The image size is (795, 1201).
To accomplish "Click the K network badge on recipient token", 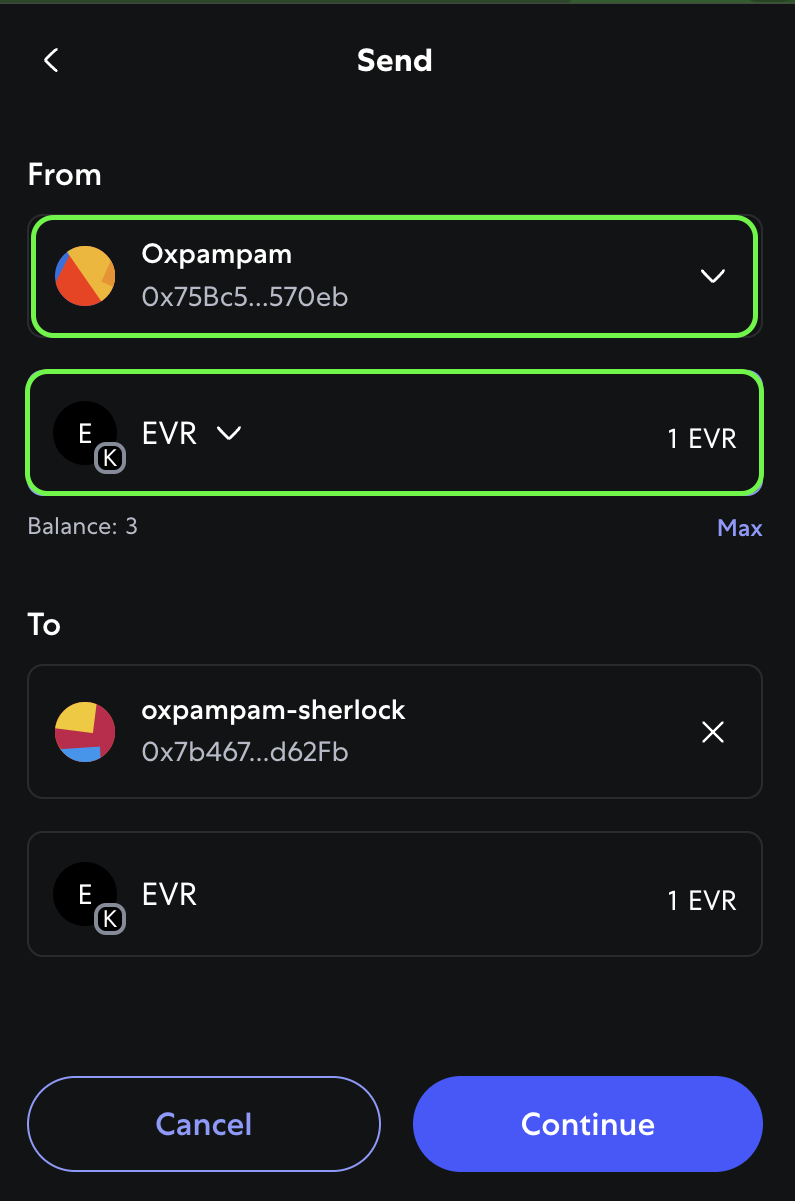I will (x=110, y=919).
